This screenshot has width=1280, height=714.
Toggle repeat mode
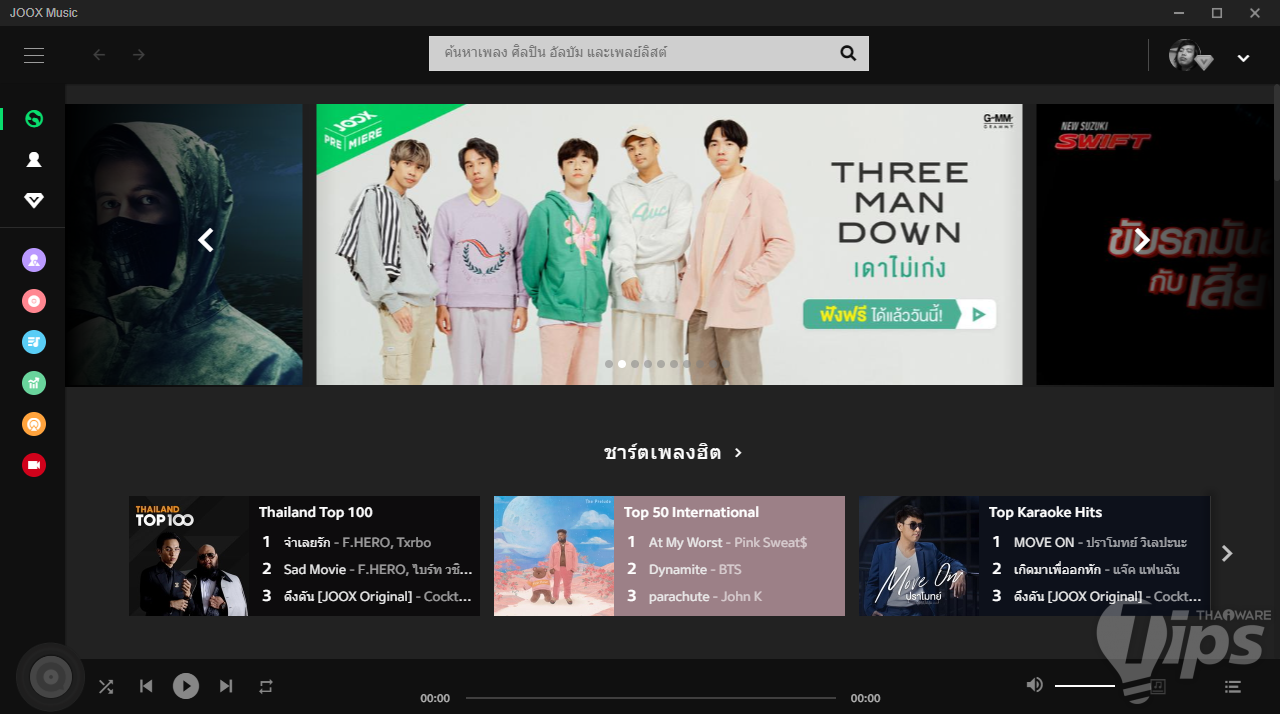click(x=266, y=686)
